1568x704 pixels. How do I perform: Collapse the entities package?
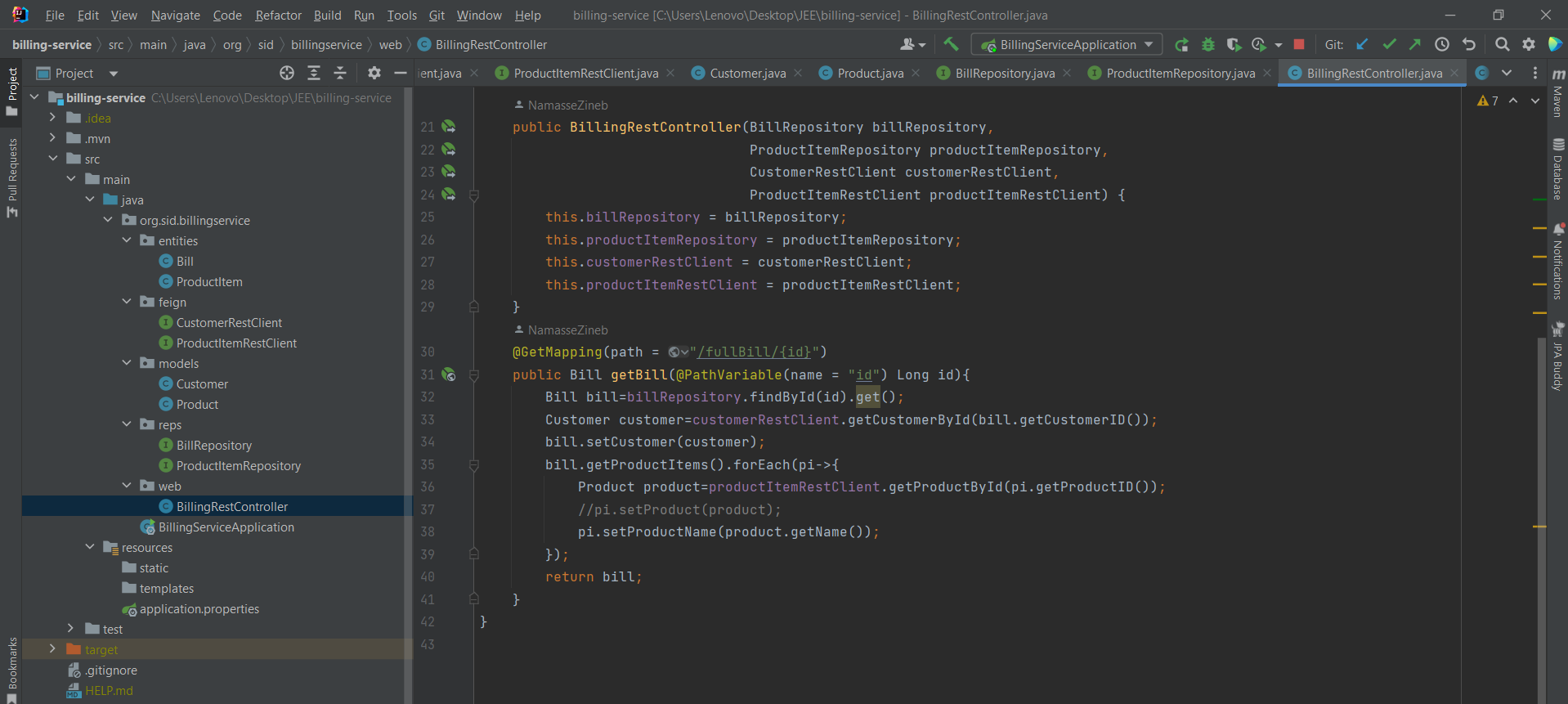[127, 240]
